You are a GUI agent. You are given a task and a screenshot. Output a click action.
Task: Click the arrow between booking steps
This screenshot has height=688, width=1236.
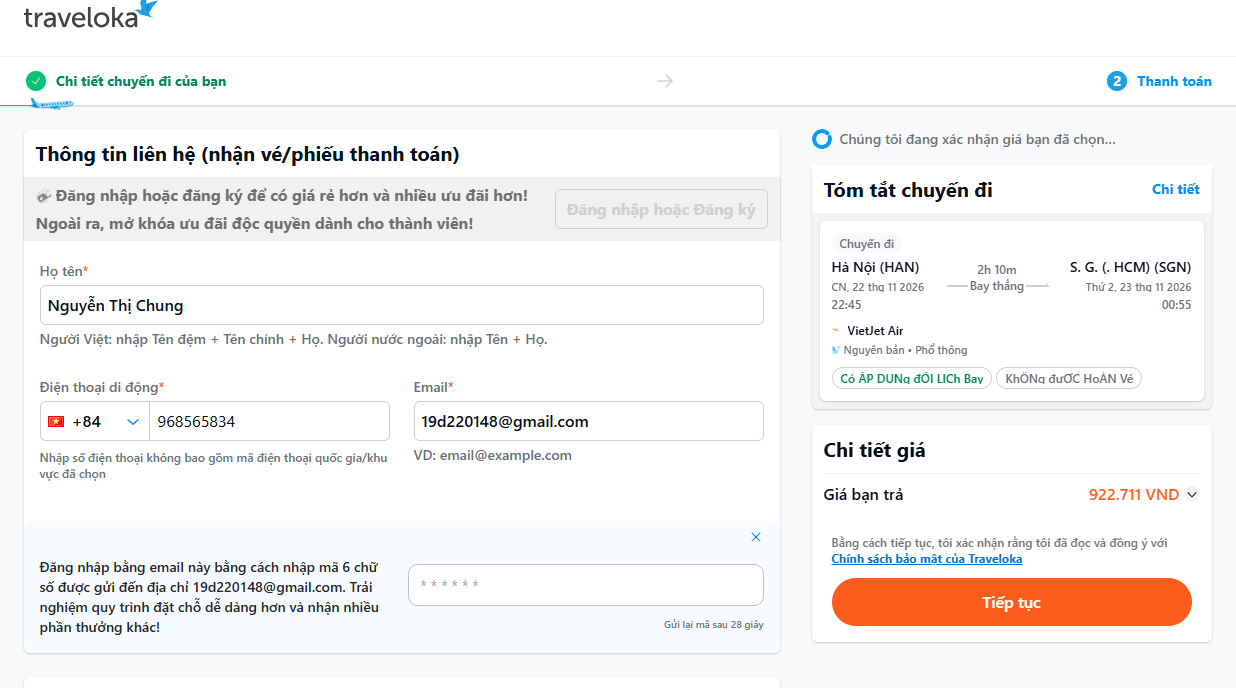click(x=665, y=81)
